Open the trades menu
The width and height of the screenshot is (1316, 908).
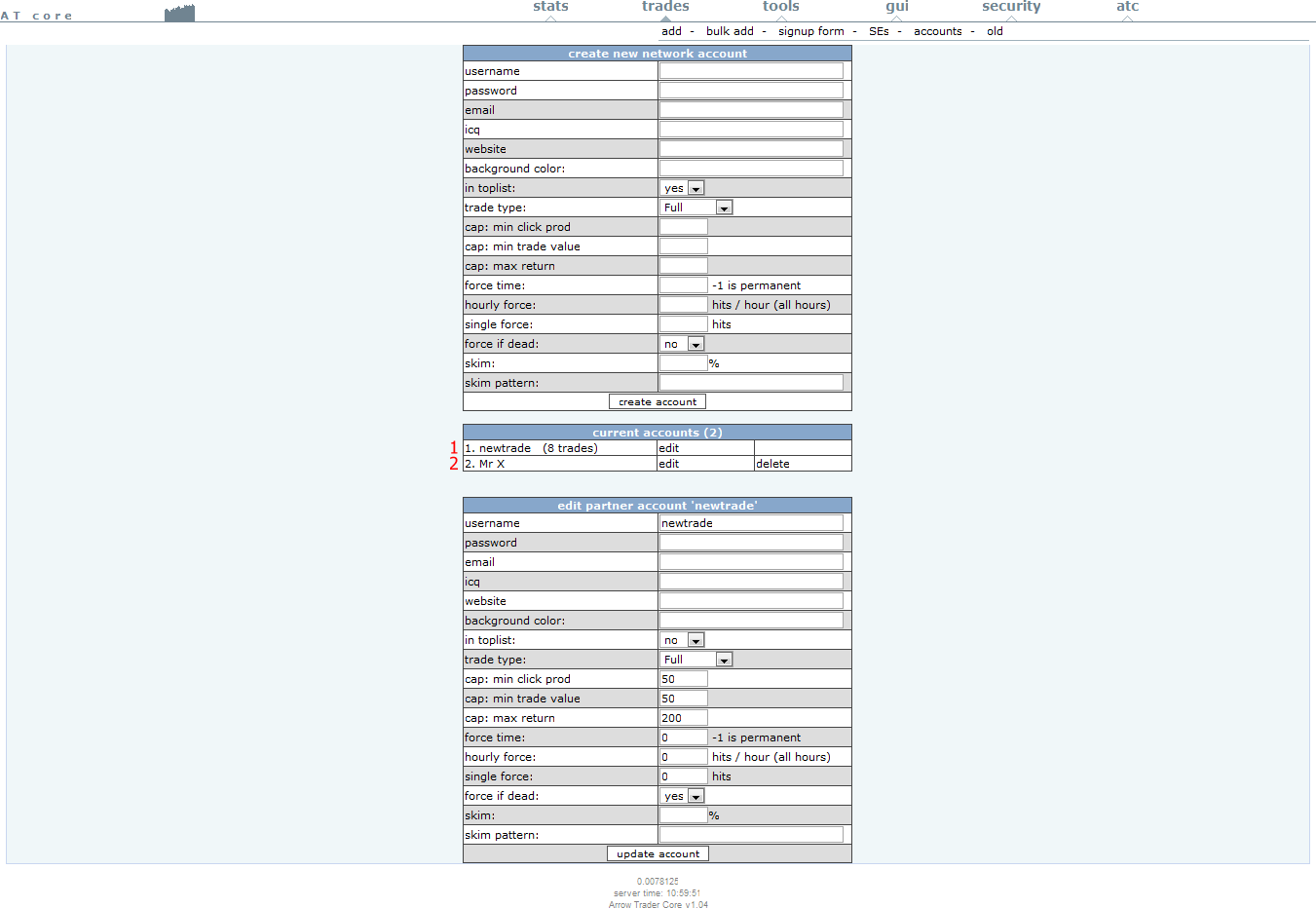(665, 7)
